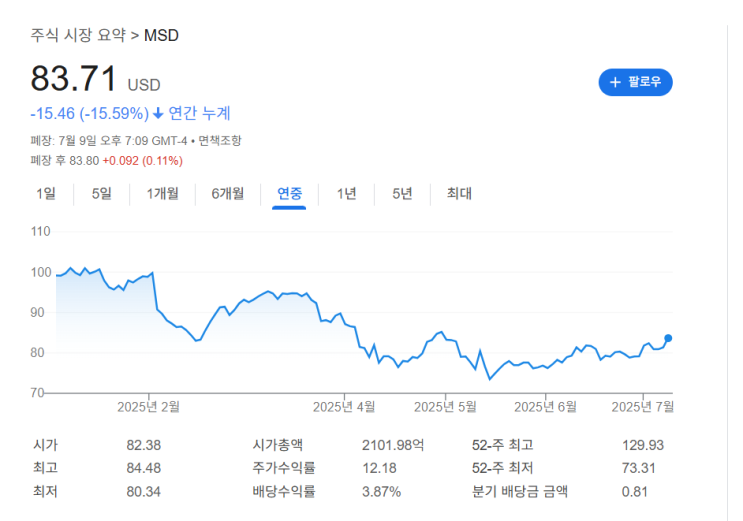Click the 최고 value 84.48
The height and width of the screenshot is (521, 743).
144,468
